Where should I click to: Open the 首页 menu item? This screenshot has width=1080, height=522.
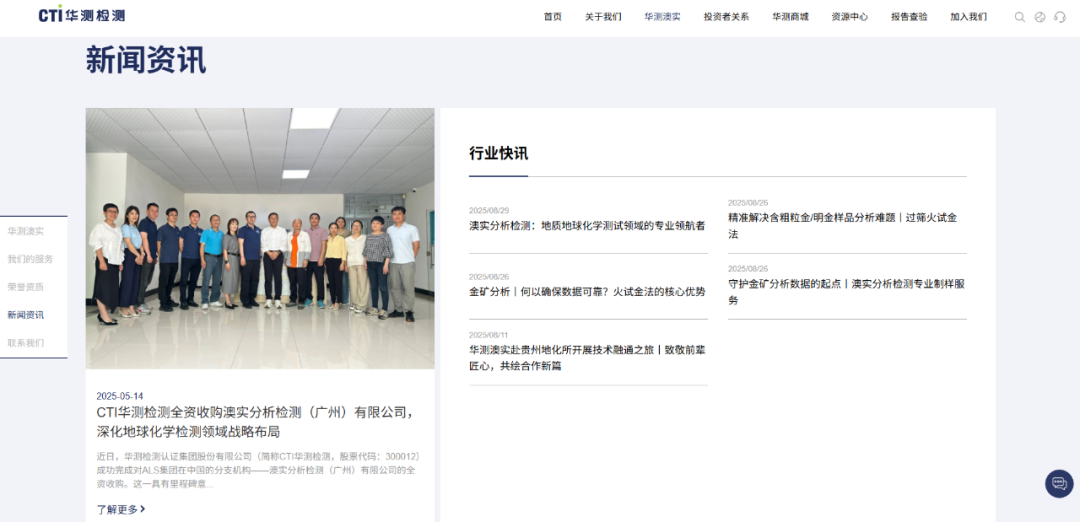click(x=553, y=17)
